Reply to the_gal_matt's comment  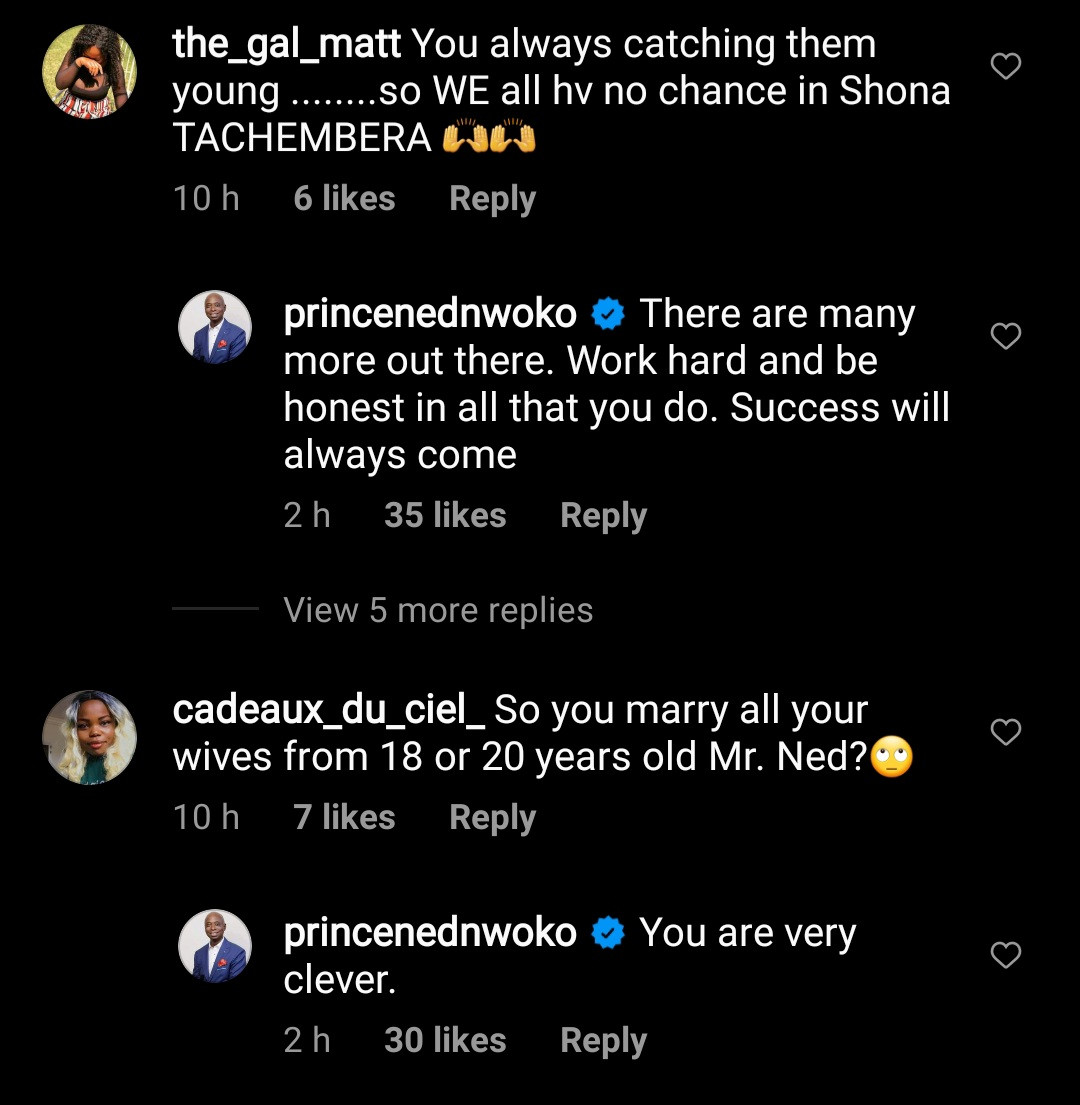pos(492,199)
